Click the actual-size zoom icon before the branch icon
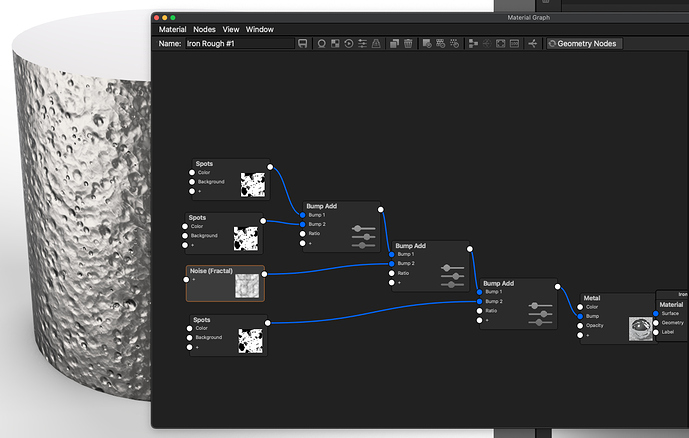 514,43
